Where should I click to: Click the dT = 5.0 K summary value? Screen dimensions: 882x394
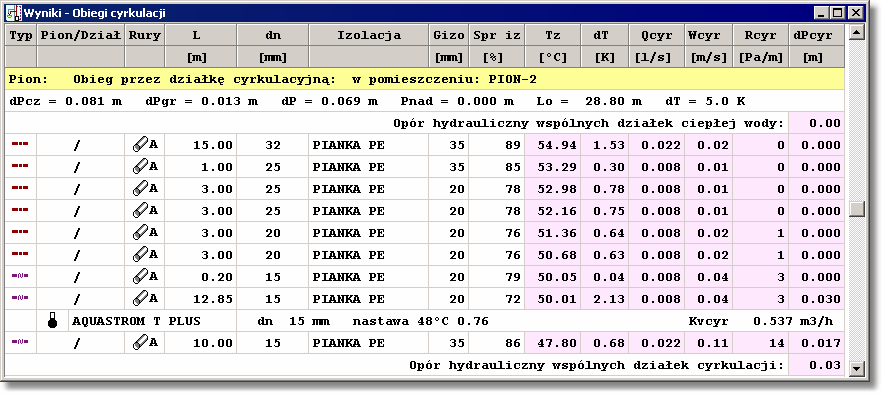click(705, 101)
